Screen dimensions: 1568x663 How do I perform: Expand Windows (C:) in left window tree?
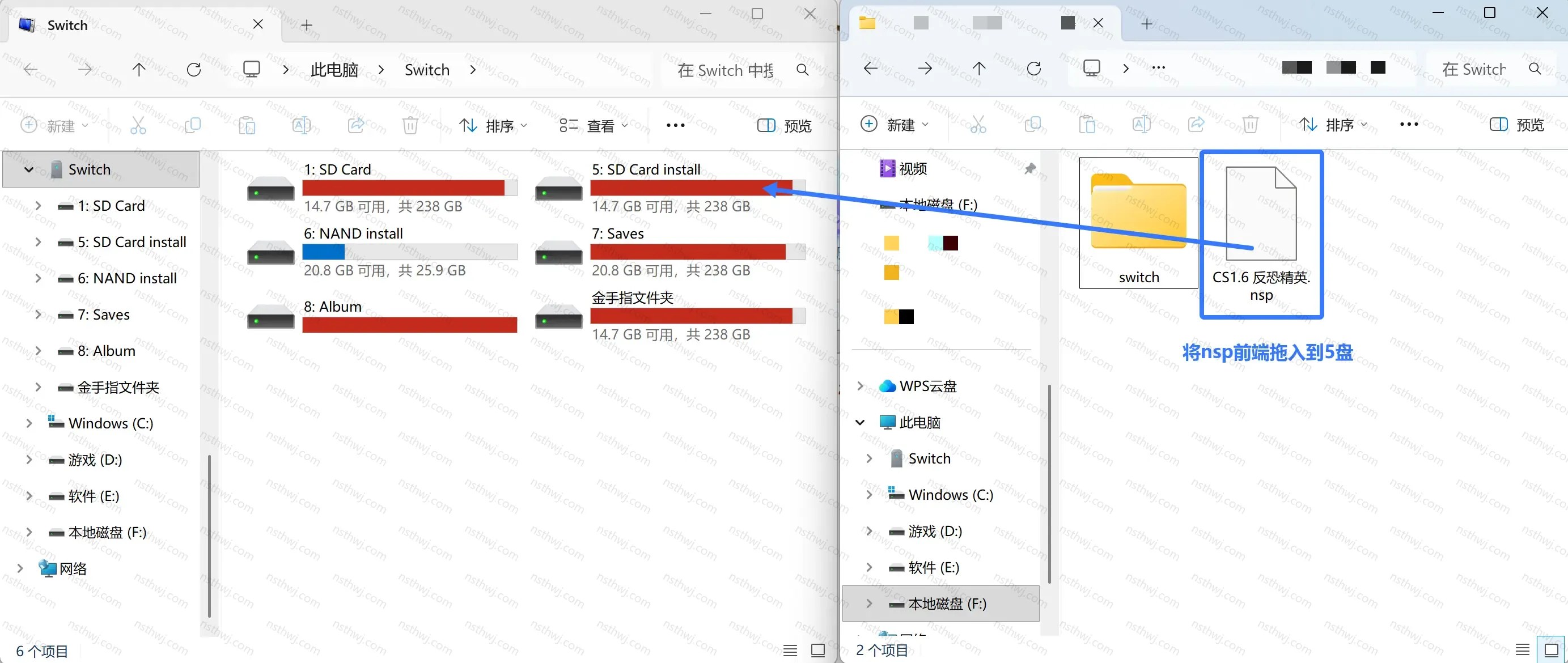pyautogui.click(x=28, y=423)
